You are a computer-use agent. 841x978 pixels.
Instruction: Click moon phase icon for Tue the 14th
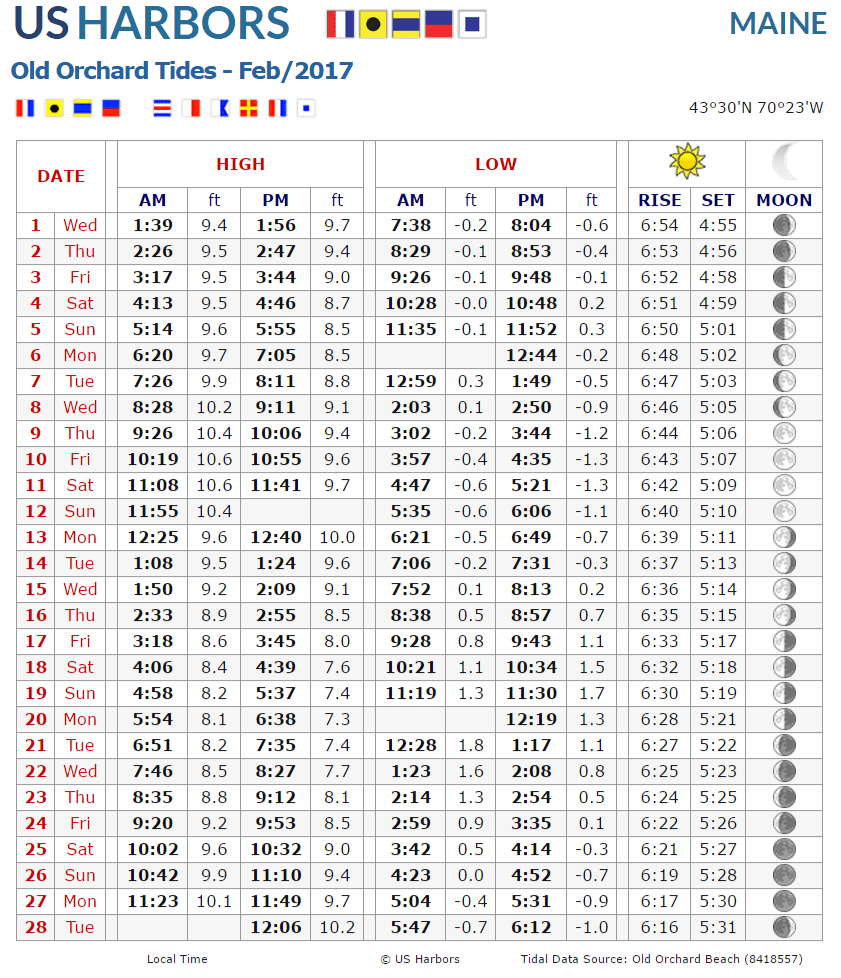(x=784, y=563)
